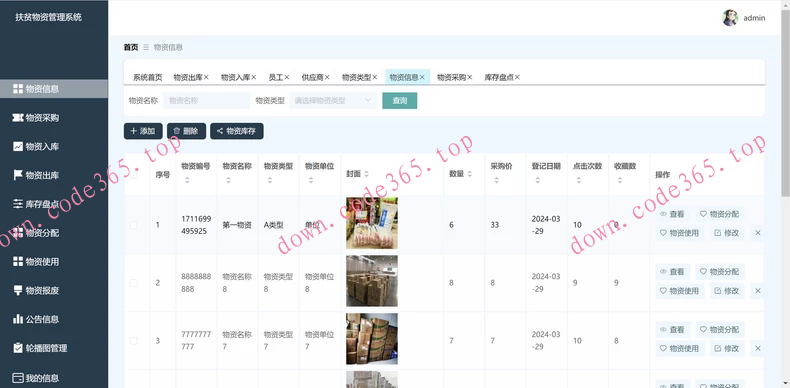Image resolution: width=790 pixels, height=388 pixels.
Task: Sort by 物资编号 column arrows
Action: pos(187,180)
